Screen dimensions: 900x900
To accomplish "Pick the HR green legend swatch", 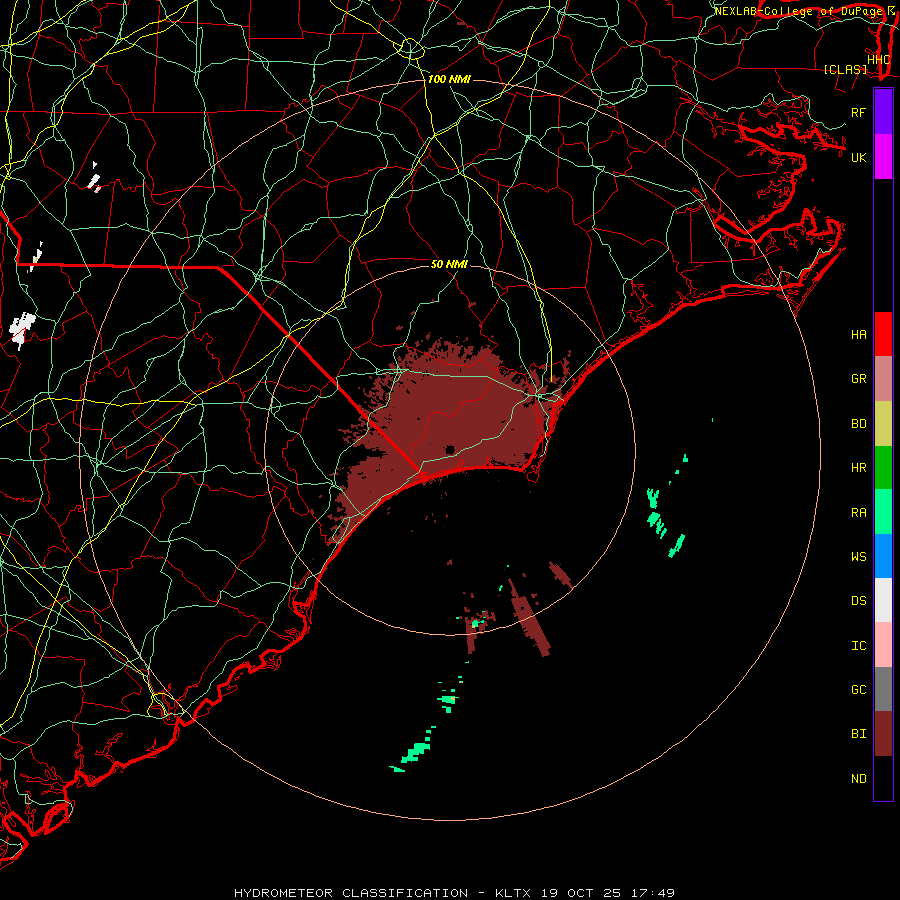I will pyautogui.click(x=883, y=468).
